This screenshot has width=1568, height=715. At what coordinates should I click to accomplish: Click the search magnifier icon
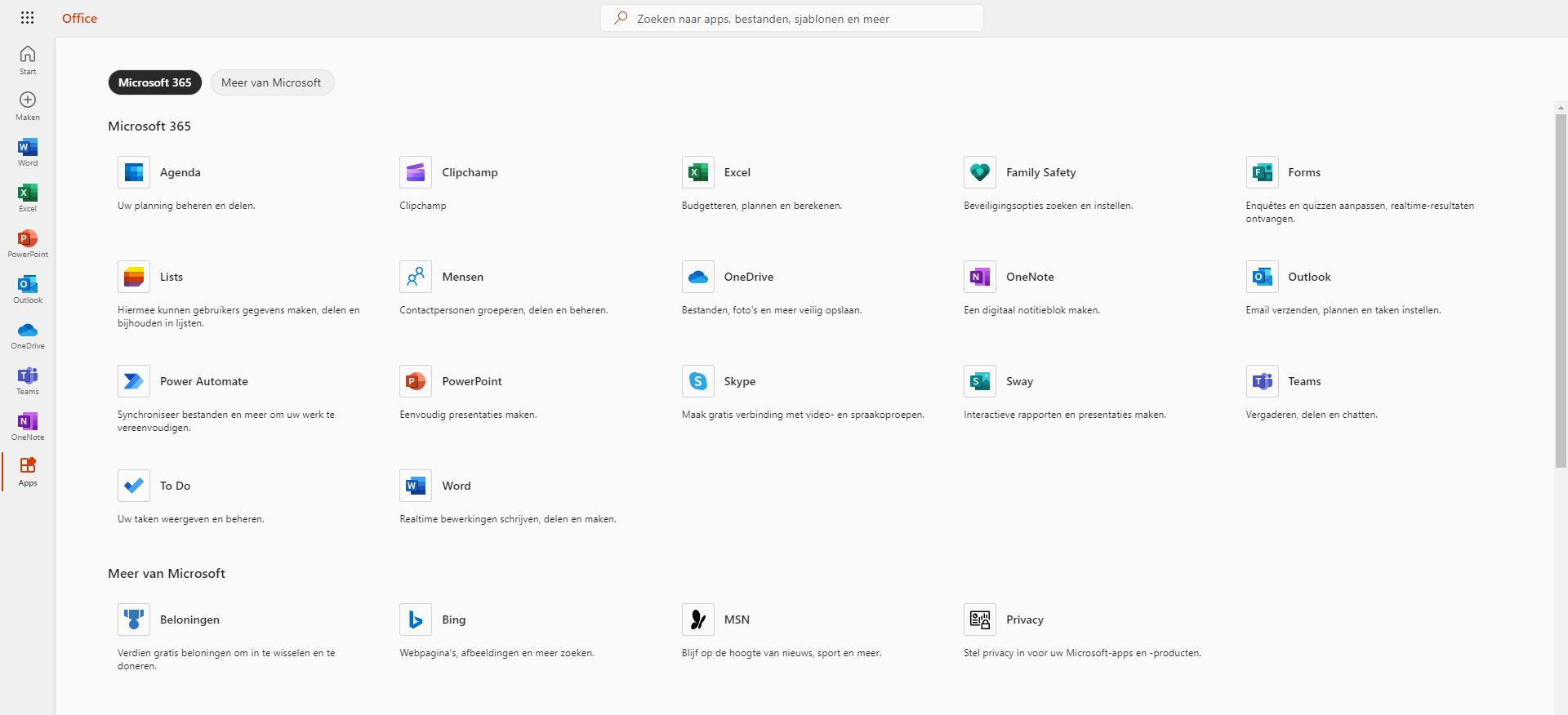[621, 18]
